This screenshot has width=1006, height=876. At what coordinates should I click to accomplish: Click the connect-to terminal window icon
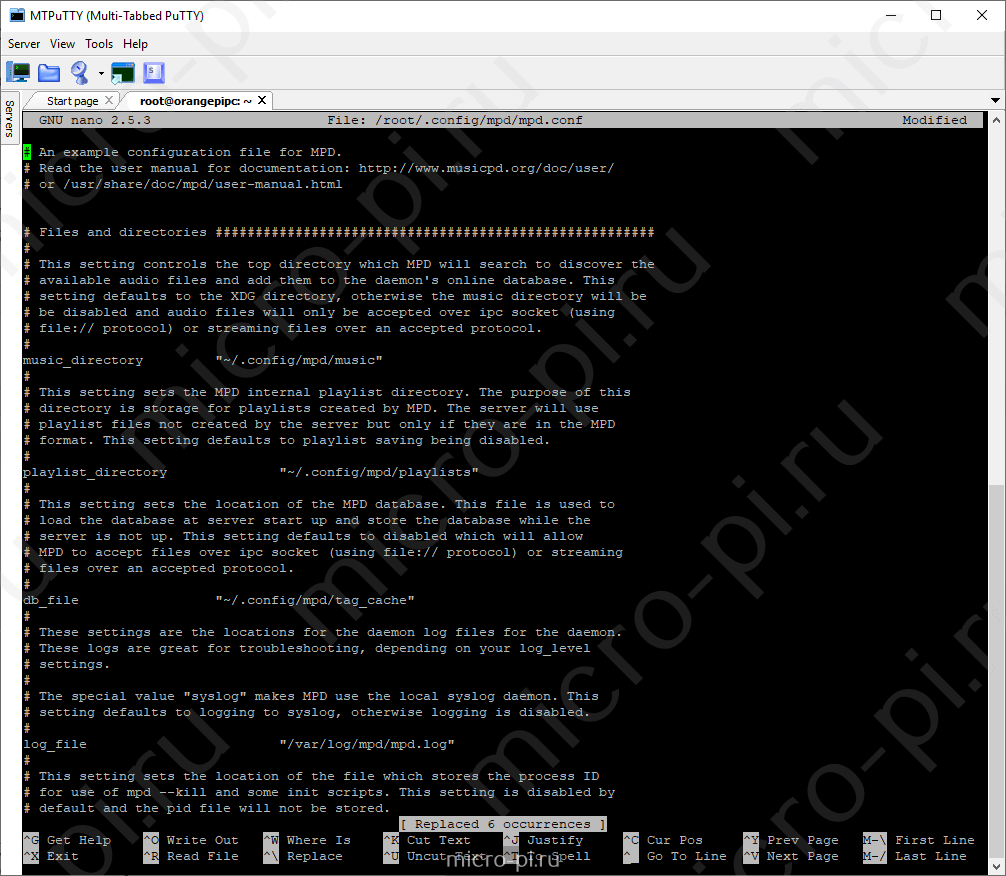[x=123, y=73]
